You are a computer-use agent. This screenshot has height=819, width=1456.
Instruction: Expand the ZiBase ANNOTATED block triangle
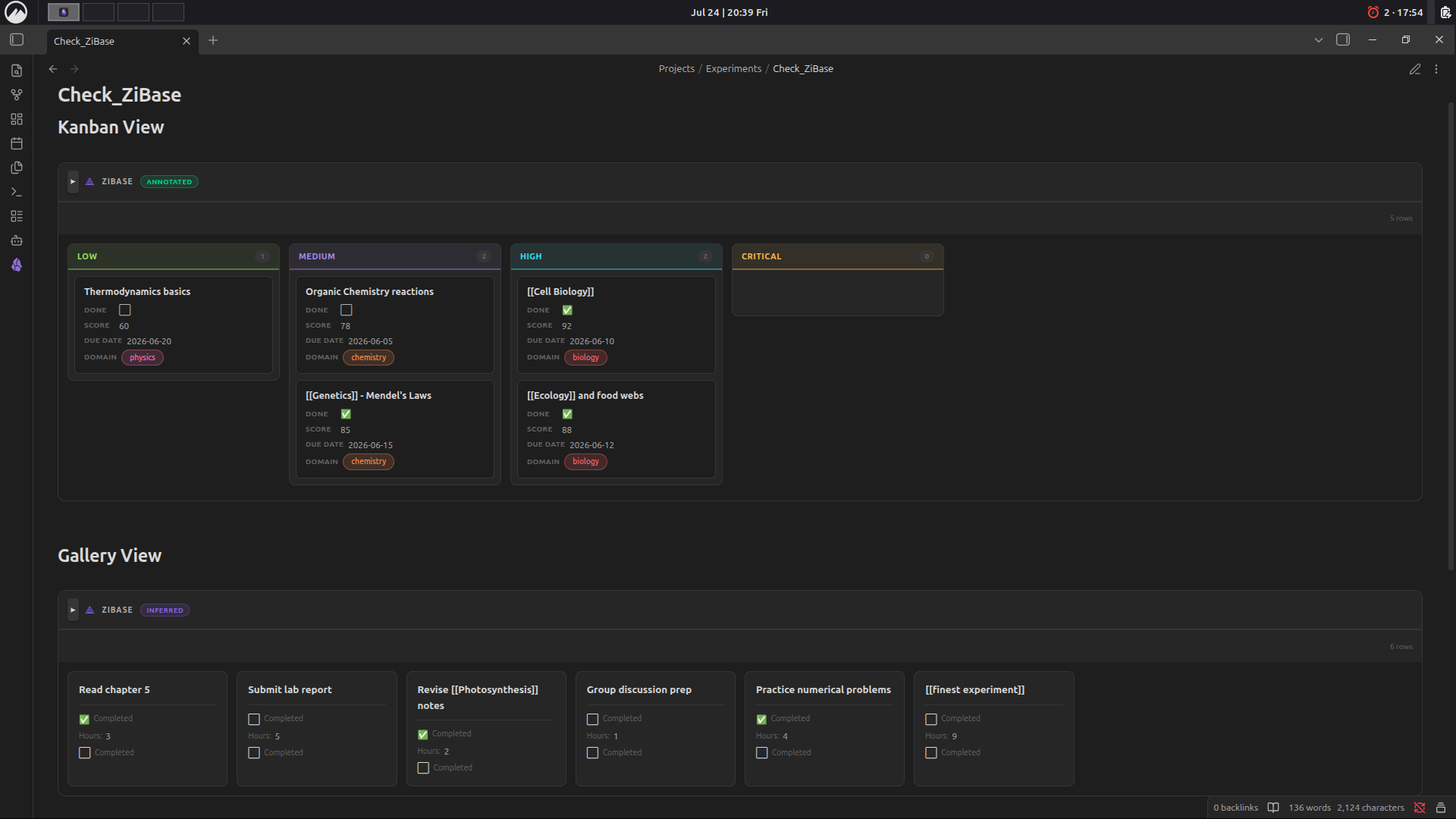click(73, 182)
